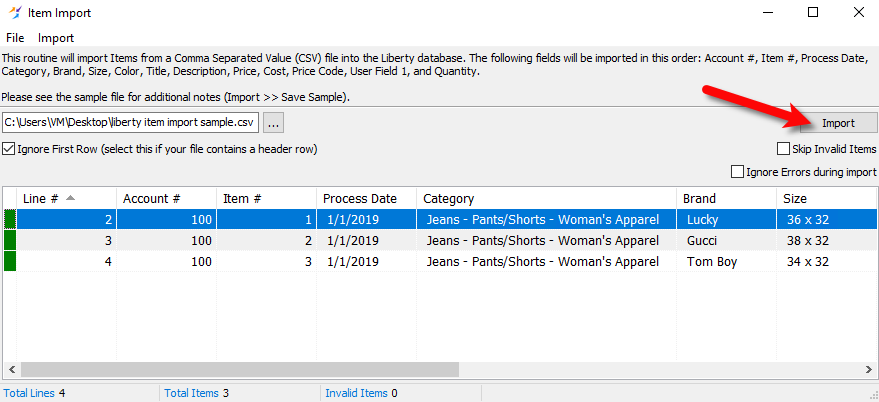Click the status bar resize grip

coord(872,395)
